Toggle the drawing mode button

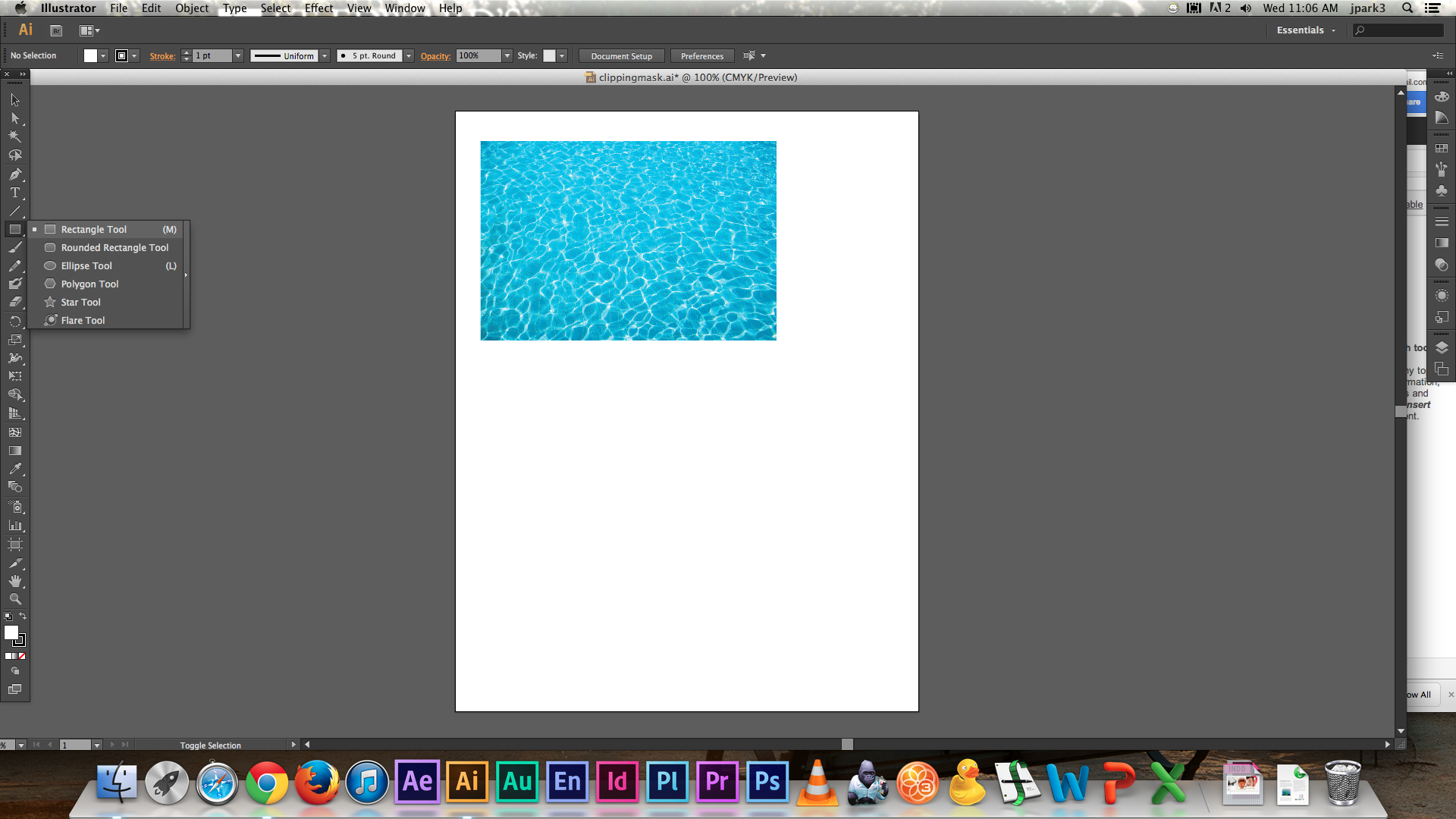pos(14,671)
